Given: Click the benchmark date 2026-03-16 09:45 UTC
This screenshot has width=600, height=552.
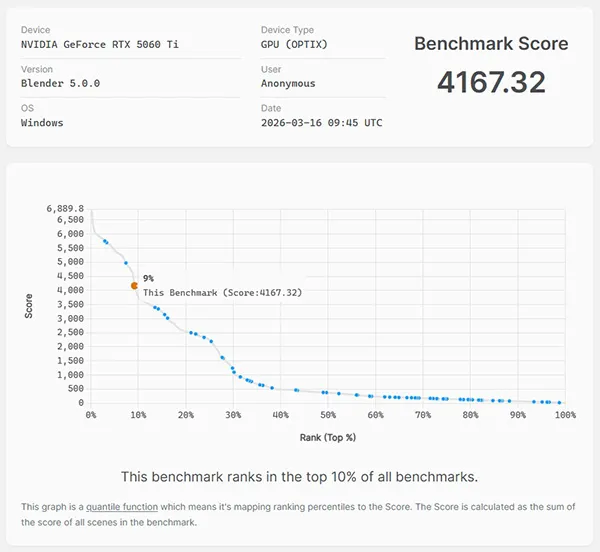Looking at the screenshot, I should tap(321, 123).
